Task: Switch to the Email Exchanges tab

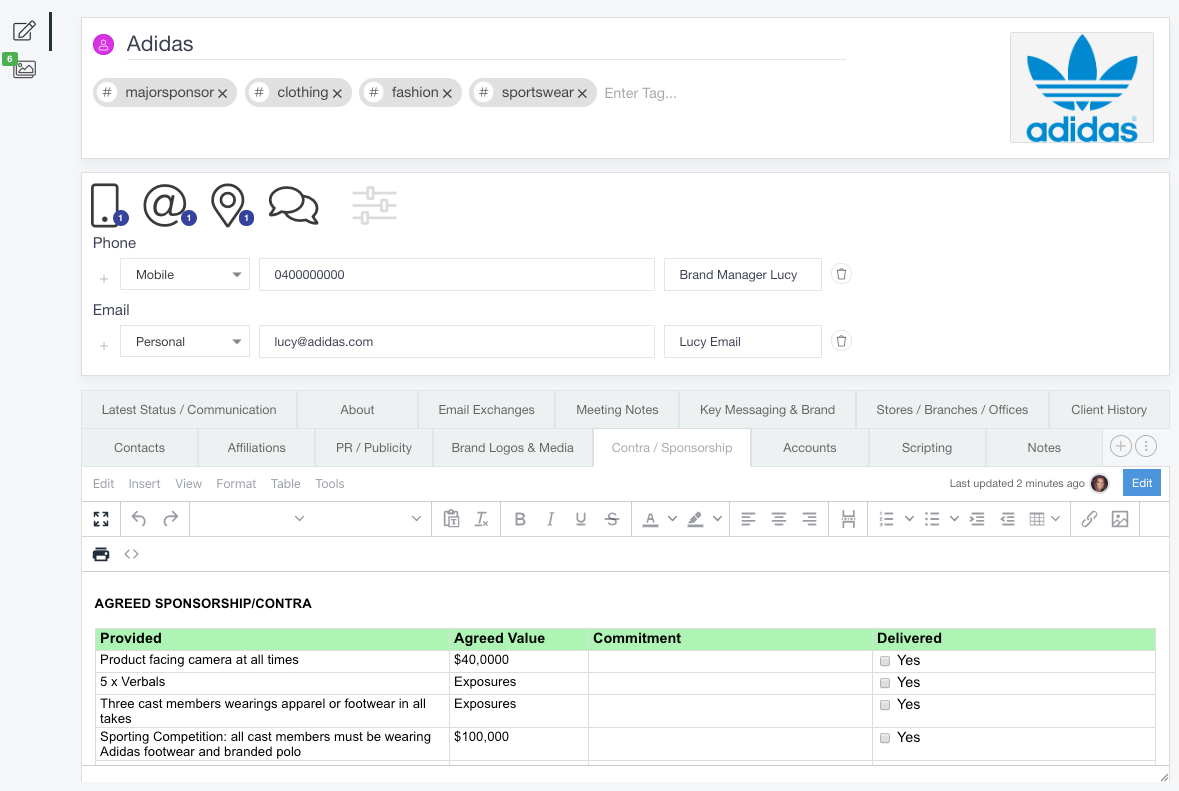Action: point(486,410)
